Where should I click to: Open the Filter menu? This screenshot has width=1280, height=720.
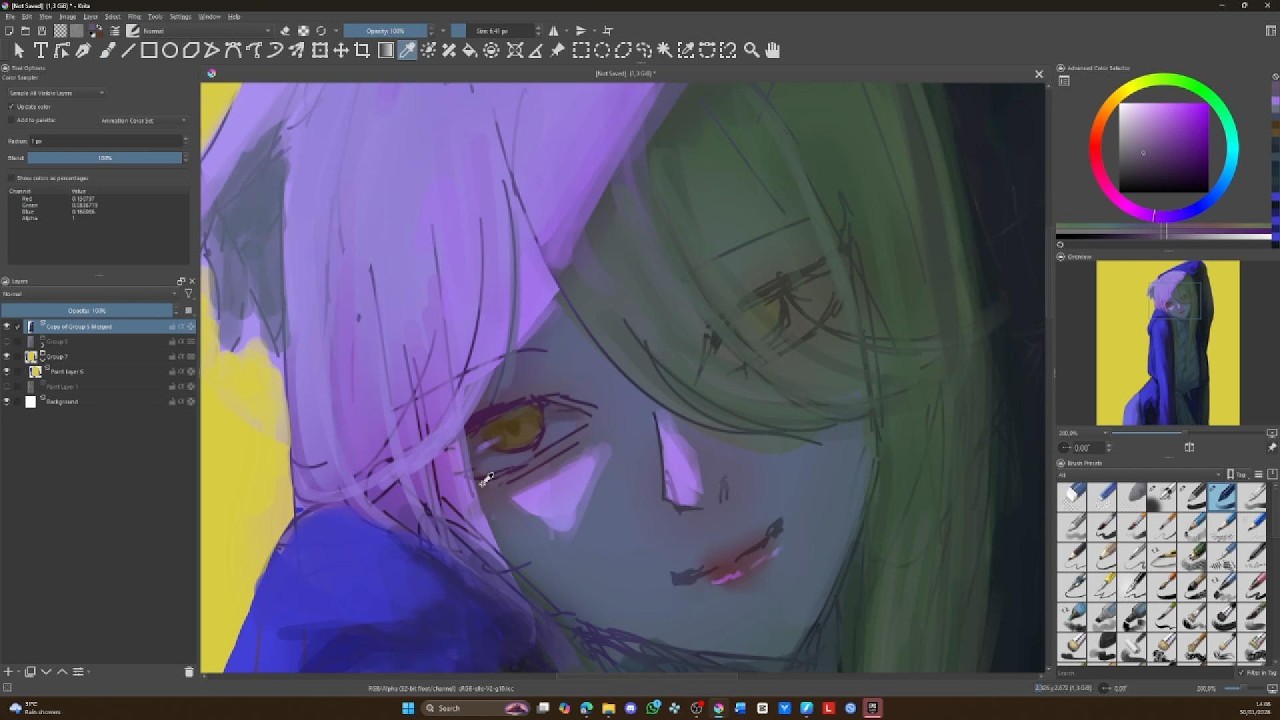tap(134, 17)
